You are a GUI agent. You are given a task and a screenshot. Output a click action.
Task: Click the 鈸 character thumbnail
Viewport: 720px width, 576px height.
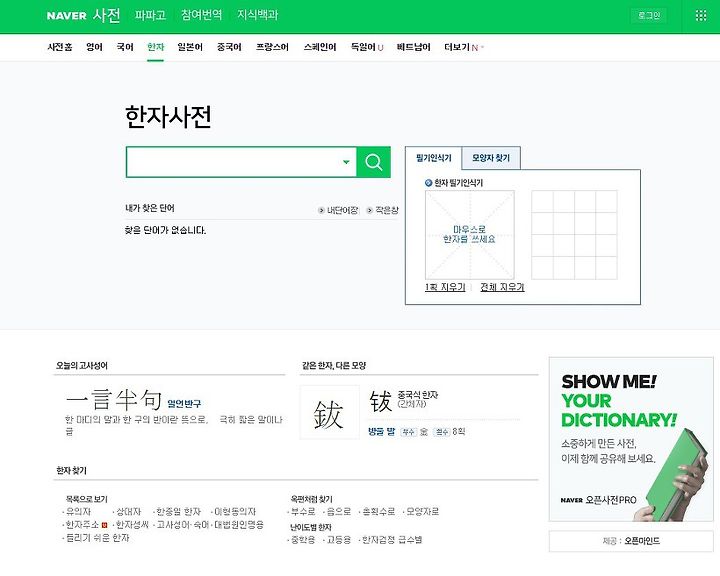[329, 412]
